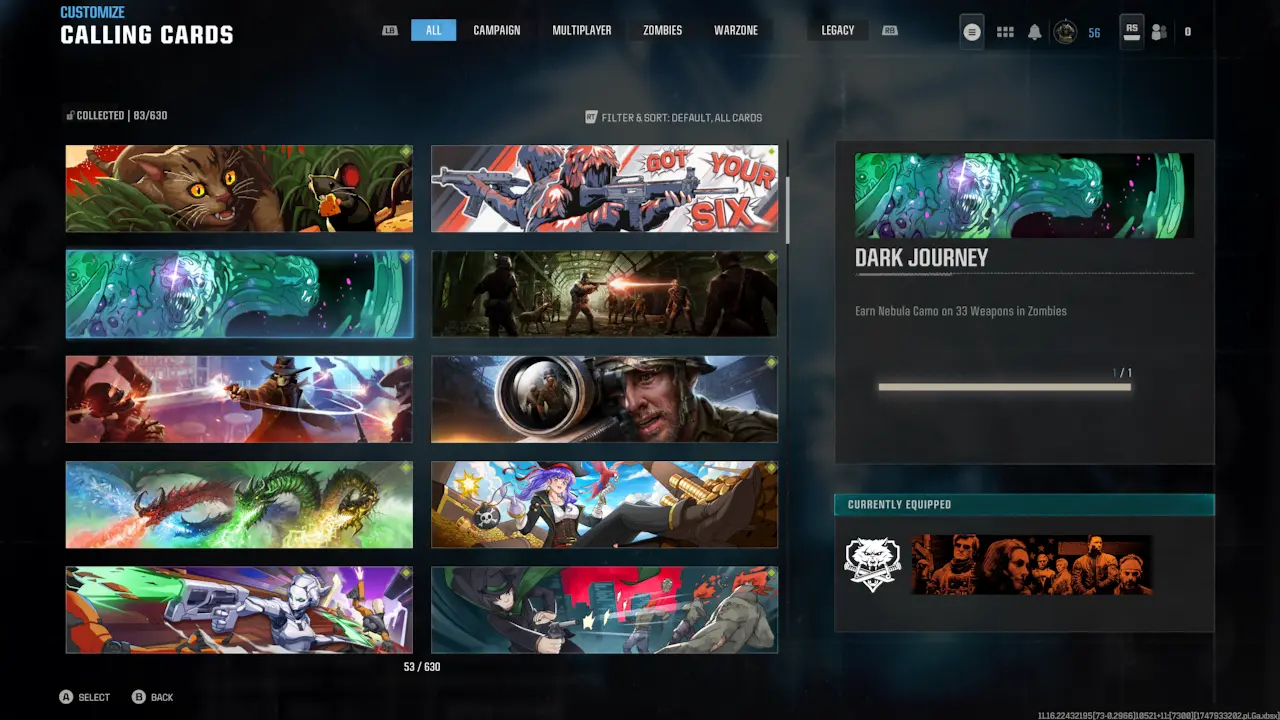1280x720 pixels.
Task: Open the friends social icon
Action: pos(1159,32)
